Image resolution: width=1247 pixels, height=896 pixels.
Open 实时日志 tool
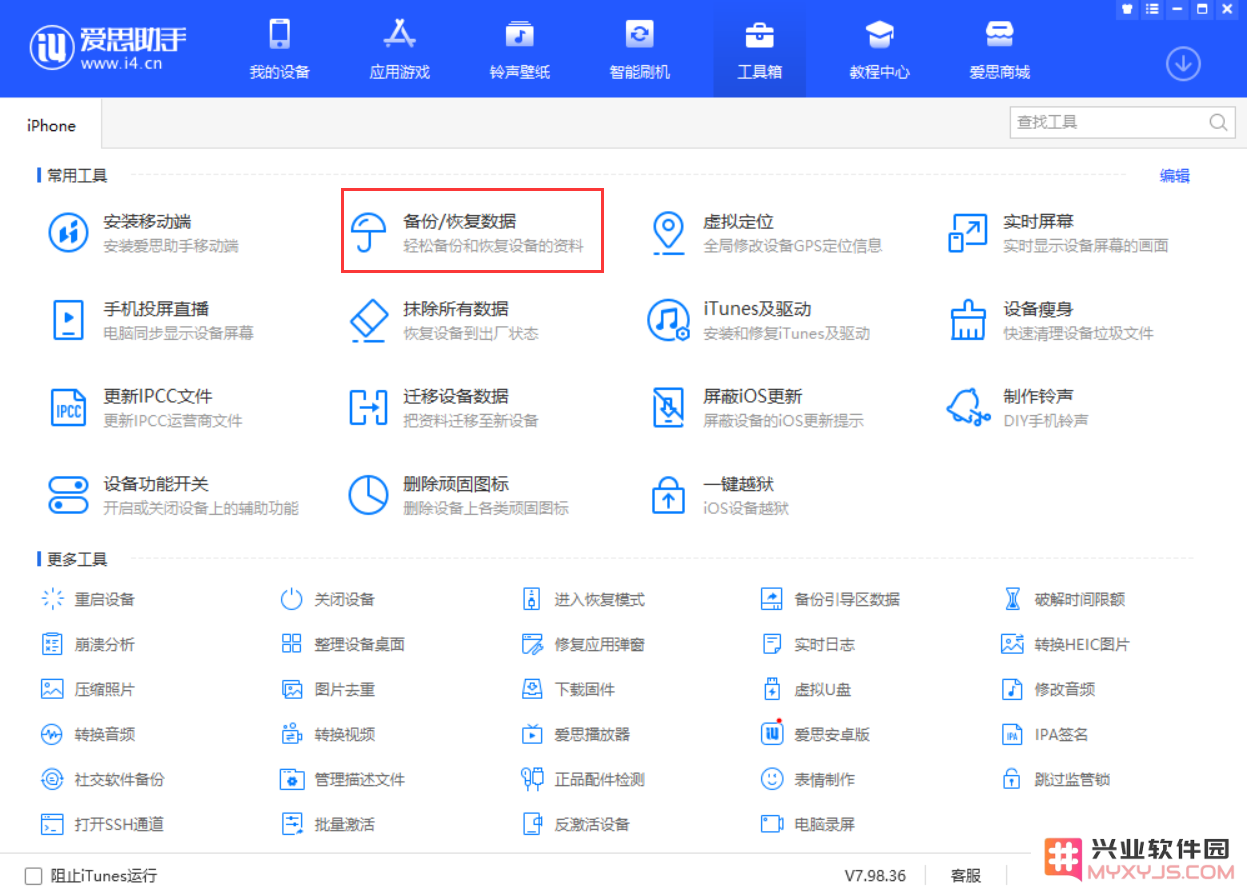click(x=808, y=644)
